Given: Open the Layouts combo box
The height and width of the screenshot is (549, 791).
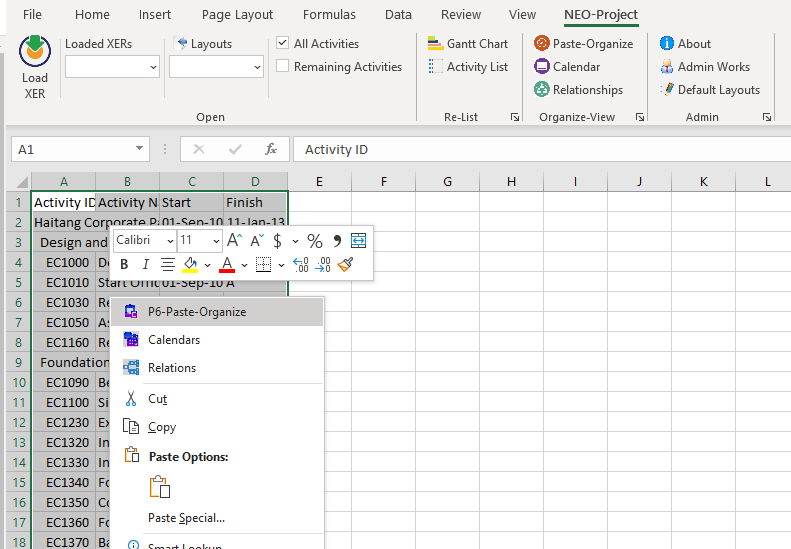Looking at the screenshot, I should [216, 67].
